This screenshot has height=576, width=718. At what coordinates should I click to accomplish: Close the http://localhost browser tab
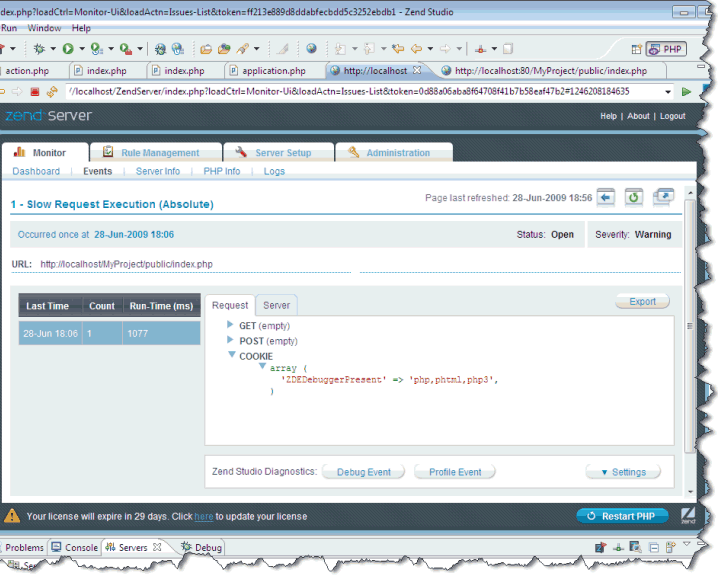[x=417, y=71]
